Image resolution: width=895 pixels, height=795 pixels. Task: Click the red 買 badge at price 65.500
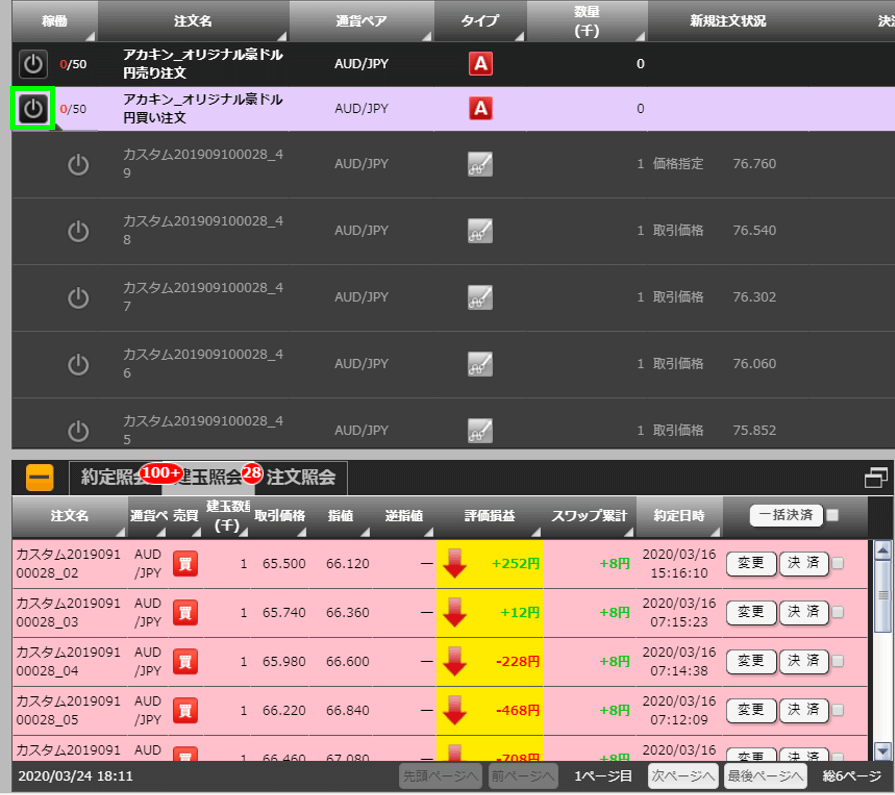pyautogui.click(x=185, y=564)
